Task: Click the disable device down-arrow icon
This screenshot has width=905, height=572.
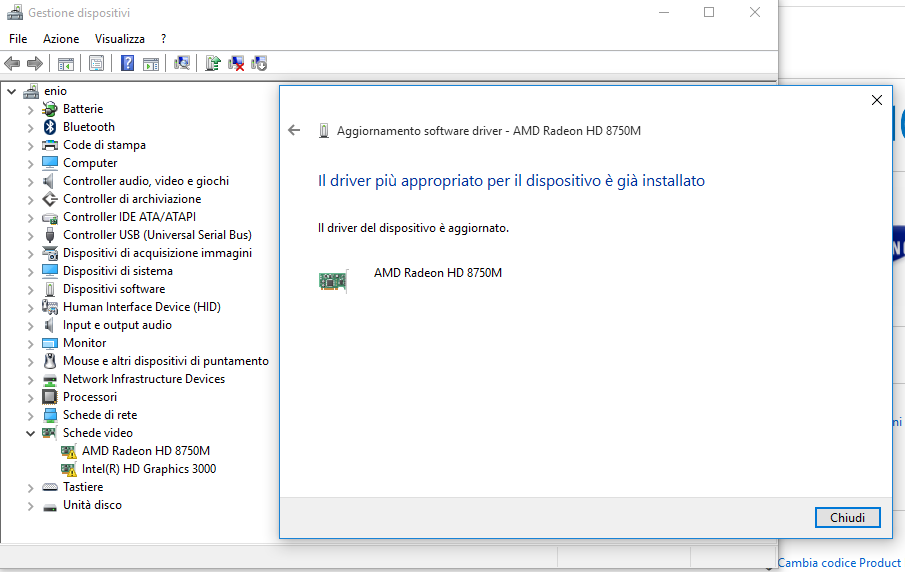Action: point(259,63)
